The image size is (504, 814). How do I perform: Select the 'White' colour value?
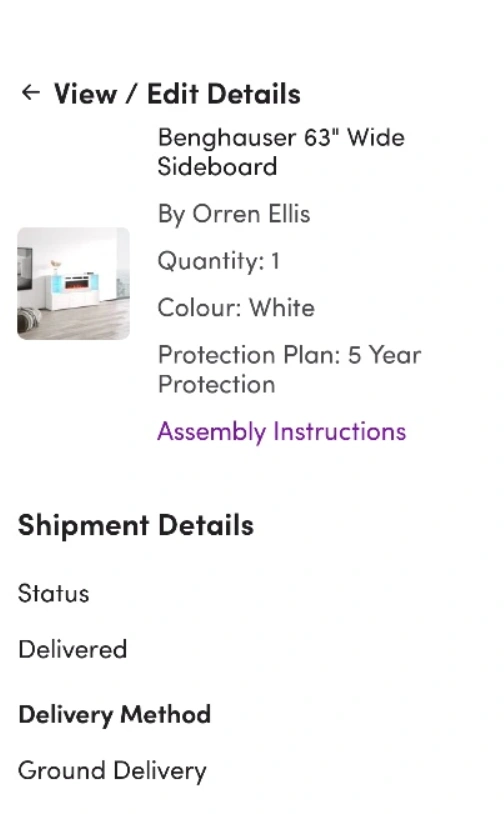(x=282, y=308)
